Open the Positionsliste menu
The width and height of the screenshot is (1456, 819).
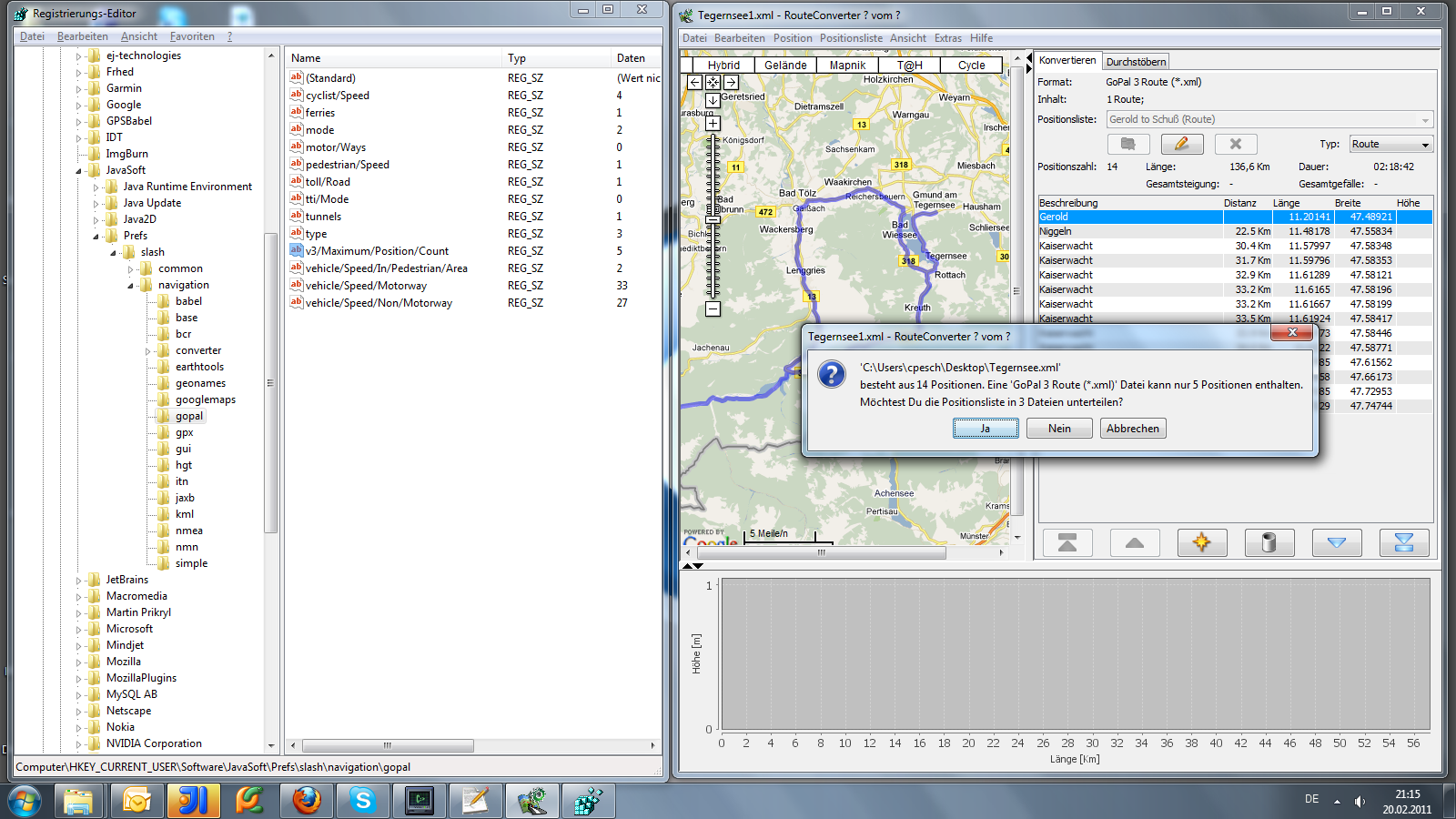pos(850,38)
